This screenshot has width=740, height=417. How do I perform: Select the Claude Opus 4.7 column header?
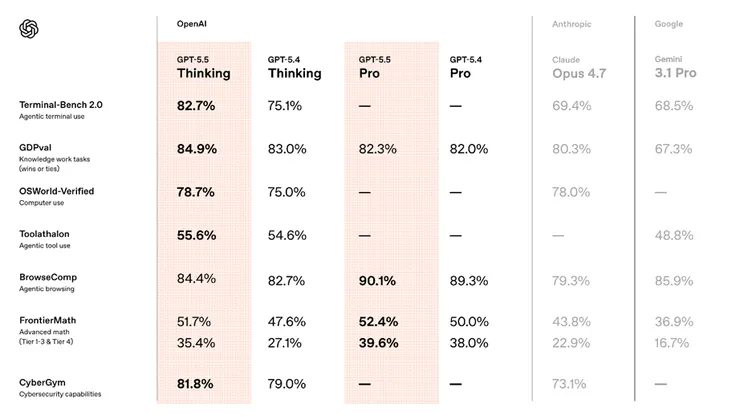579,67
